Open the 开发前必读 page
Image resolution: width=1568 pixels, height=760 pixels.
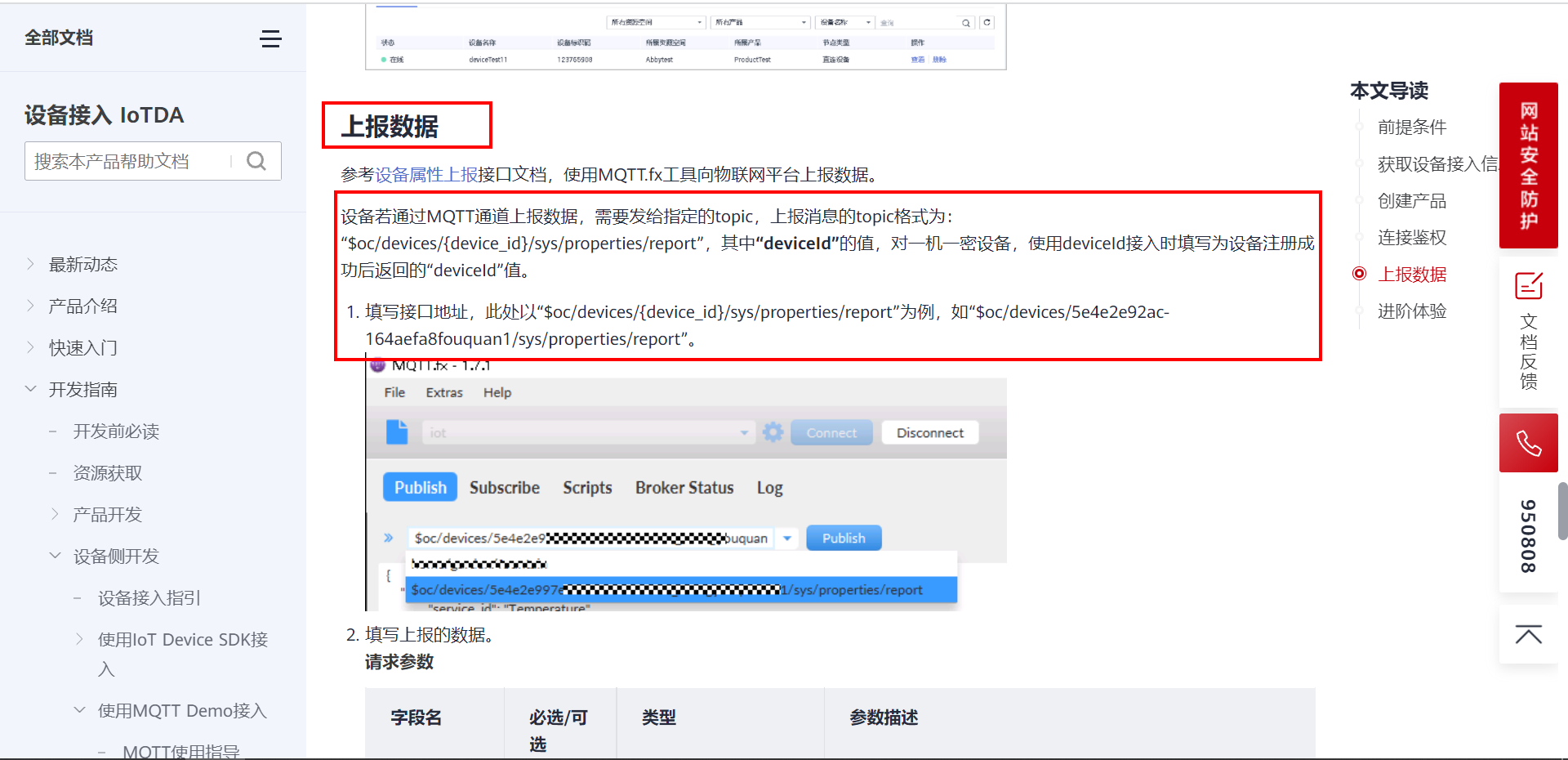point(116,431)
